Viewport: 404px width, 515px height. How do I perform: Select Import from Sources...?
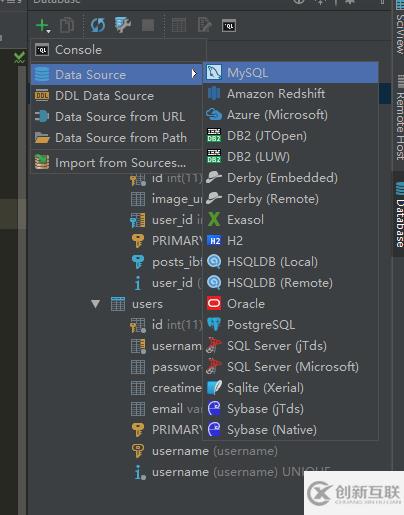tap(117, 163)
